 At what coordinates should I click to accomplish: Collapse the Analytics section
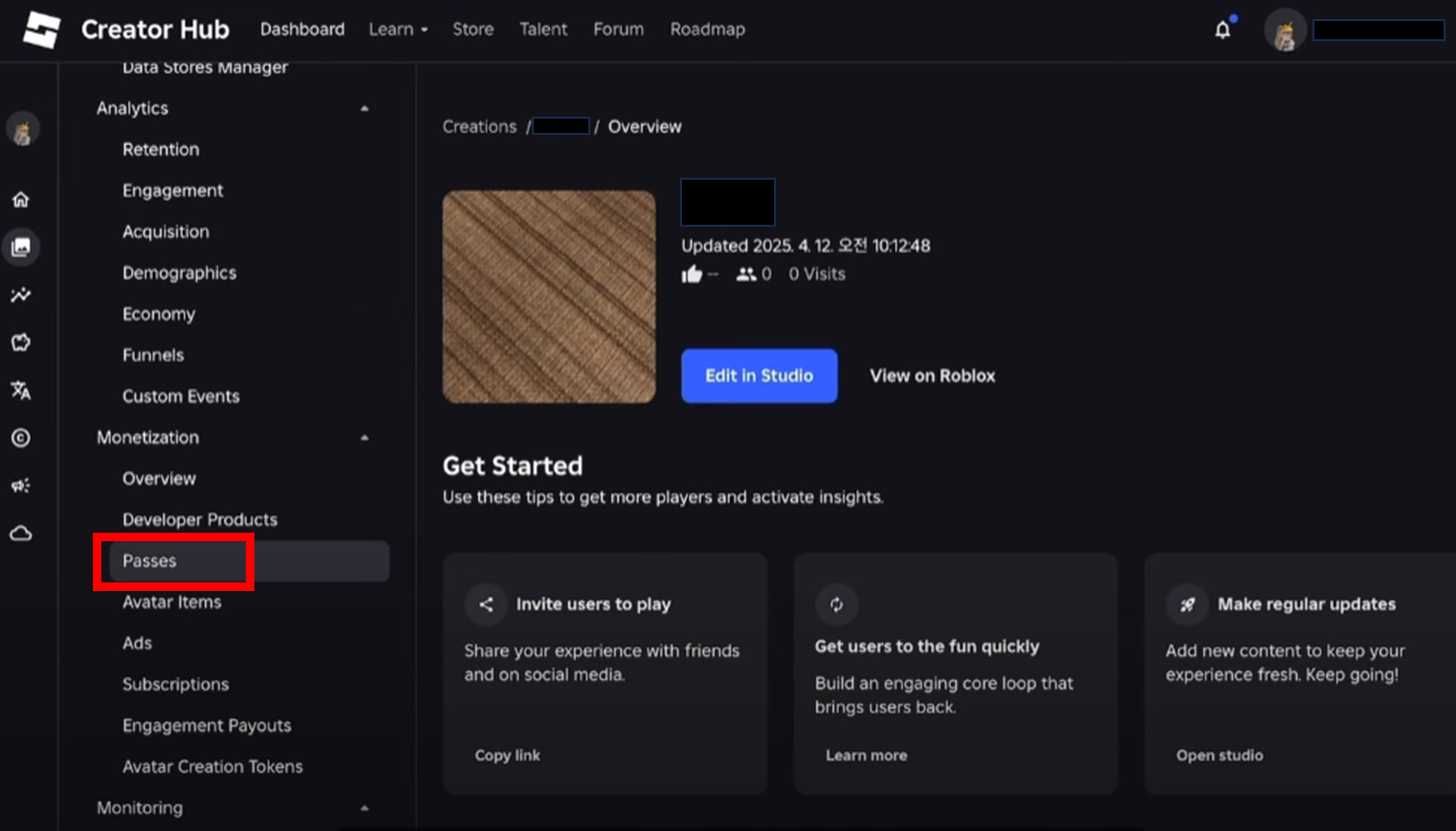[364, 109]
